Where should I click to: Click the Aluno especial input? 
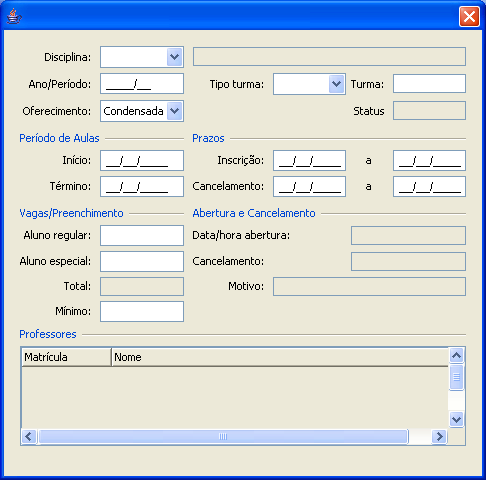tap(142, 261)
